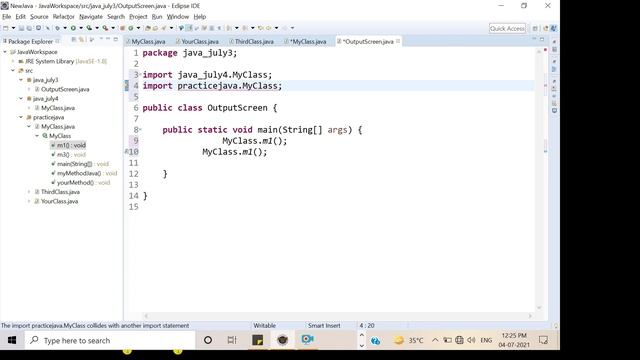Screen dimensions: 640x360
Task: Toggle the main method fold on line 8
Action: point(141,129)
